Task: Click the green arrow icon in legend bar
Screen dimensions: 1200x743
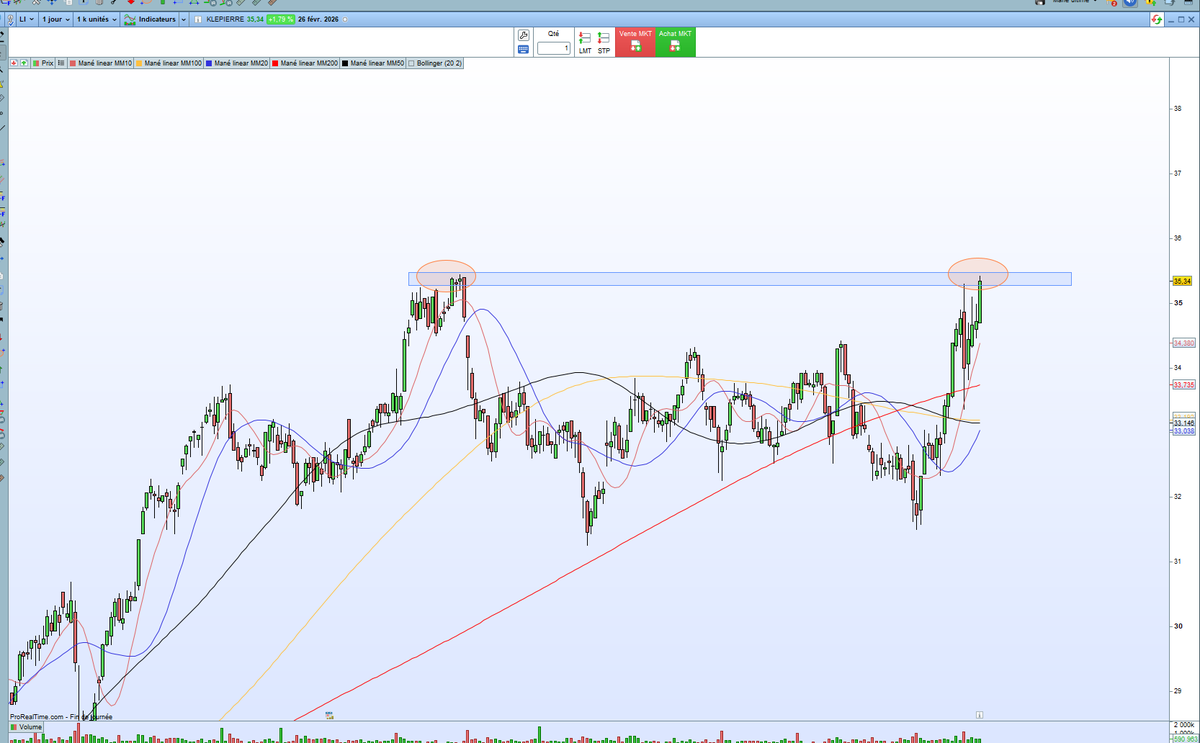Action: 24,63
